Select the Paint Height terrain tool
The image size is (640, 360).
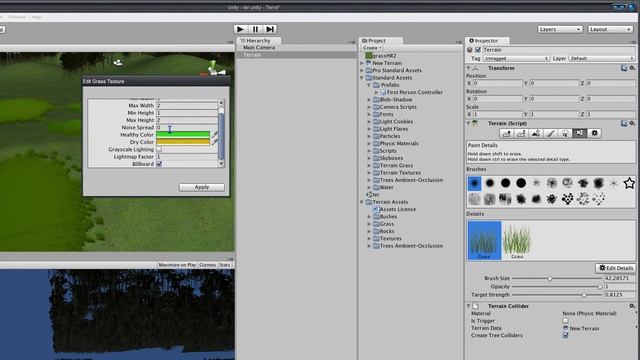click(x=521, y=133)
